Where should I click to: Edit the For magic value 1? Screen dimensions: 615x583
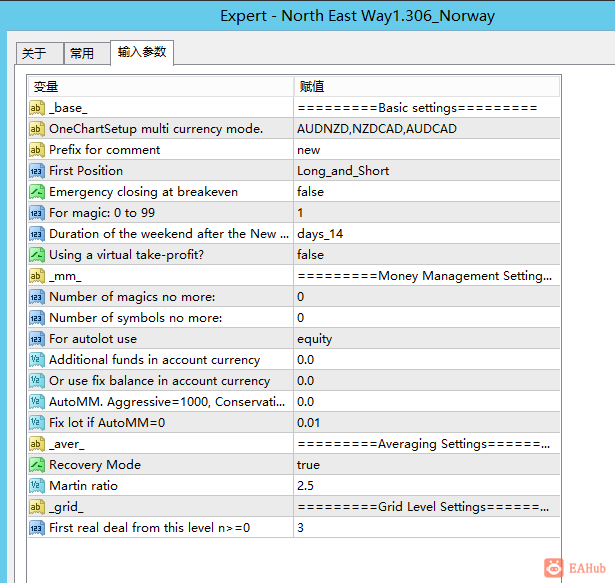tap(427, 213)
